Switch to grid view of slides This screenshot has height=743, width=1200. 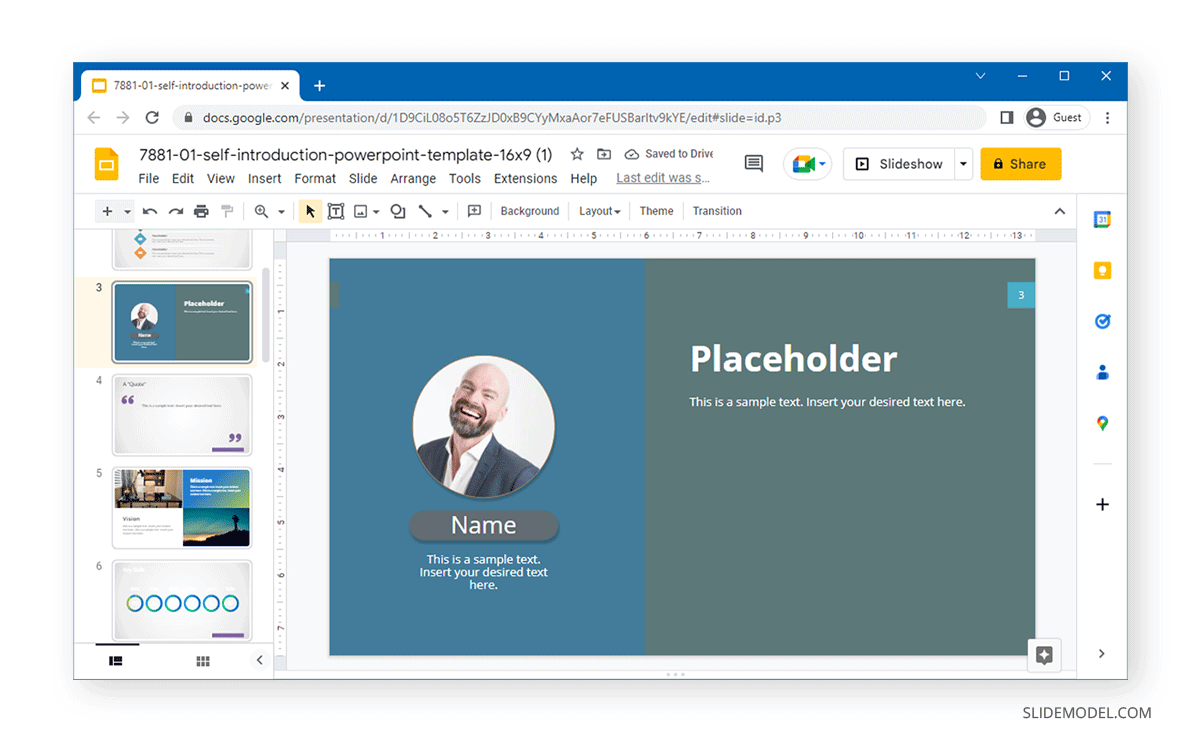202,660
